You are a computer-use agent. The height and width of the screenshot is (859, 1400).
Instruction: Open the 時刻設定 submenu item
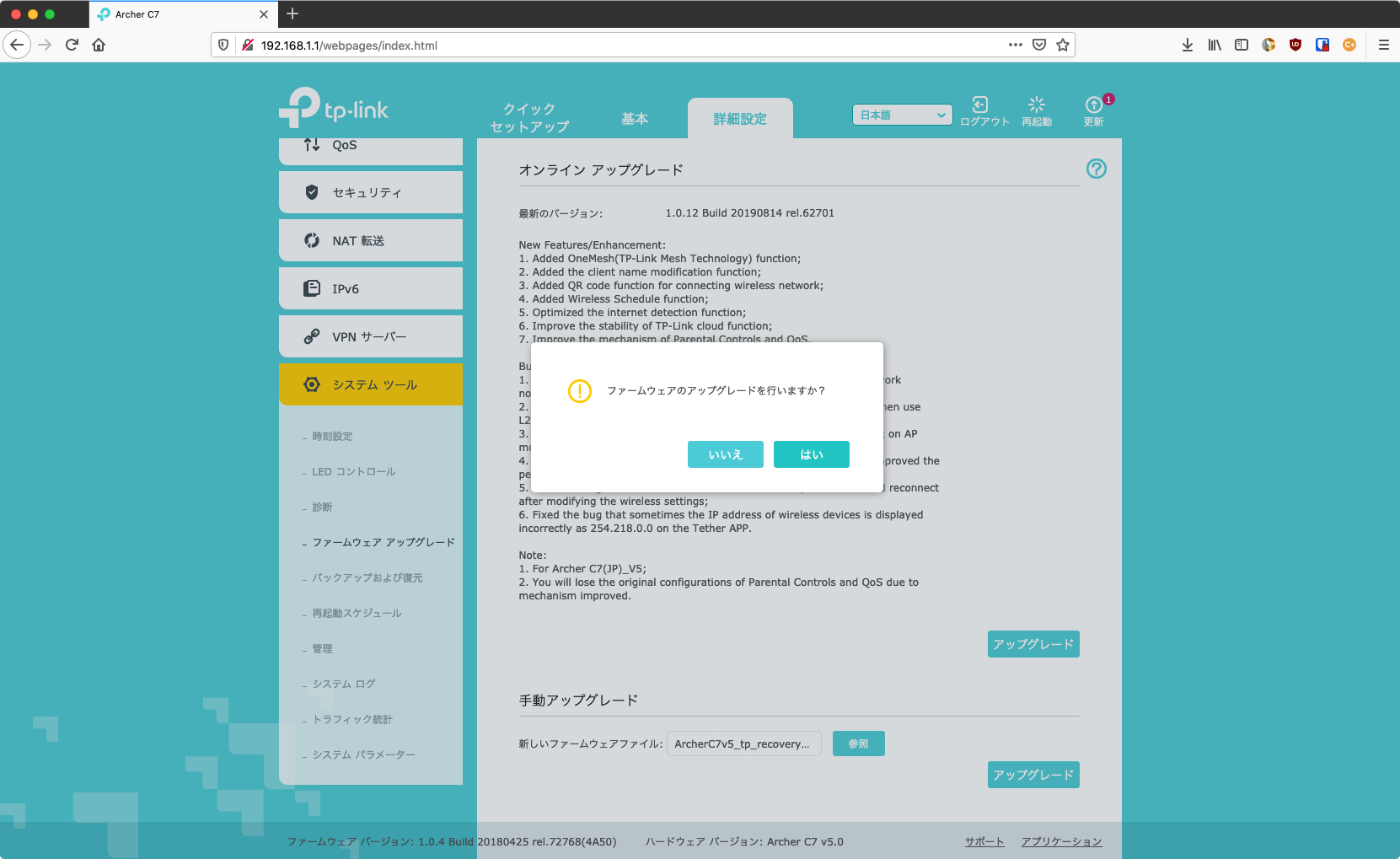[332, 437]
